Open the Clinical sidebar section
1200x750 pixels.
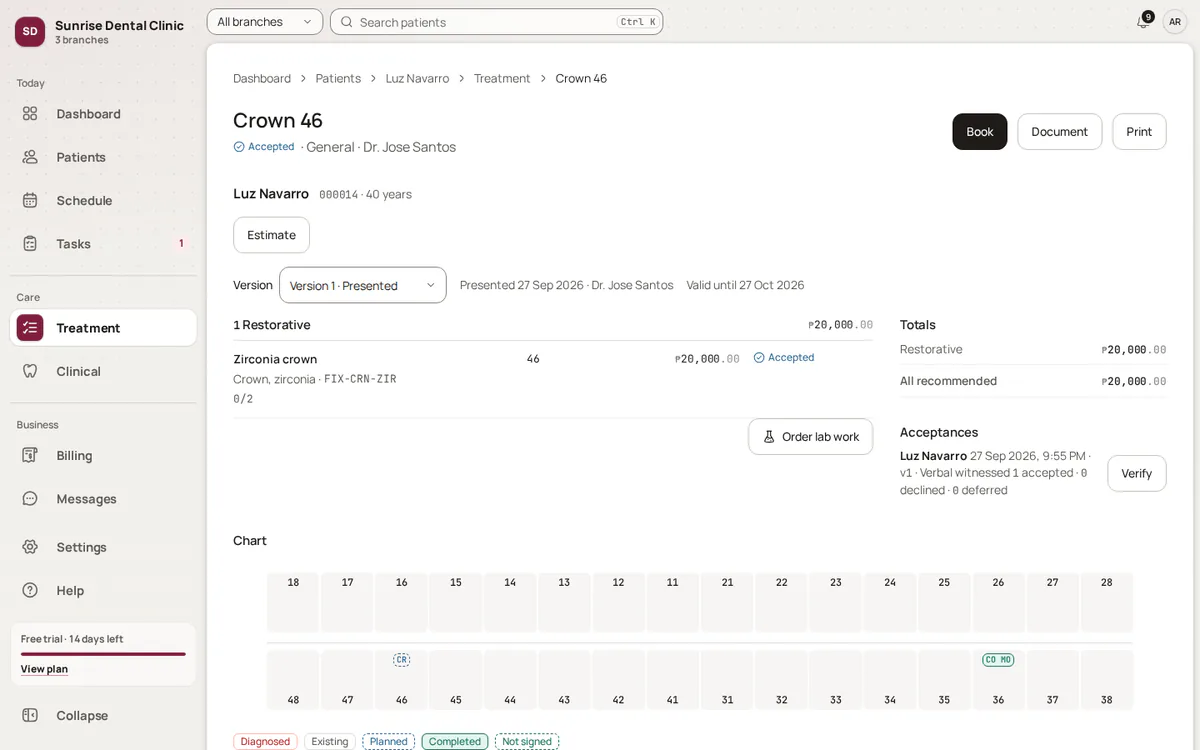pos(103,371)
